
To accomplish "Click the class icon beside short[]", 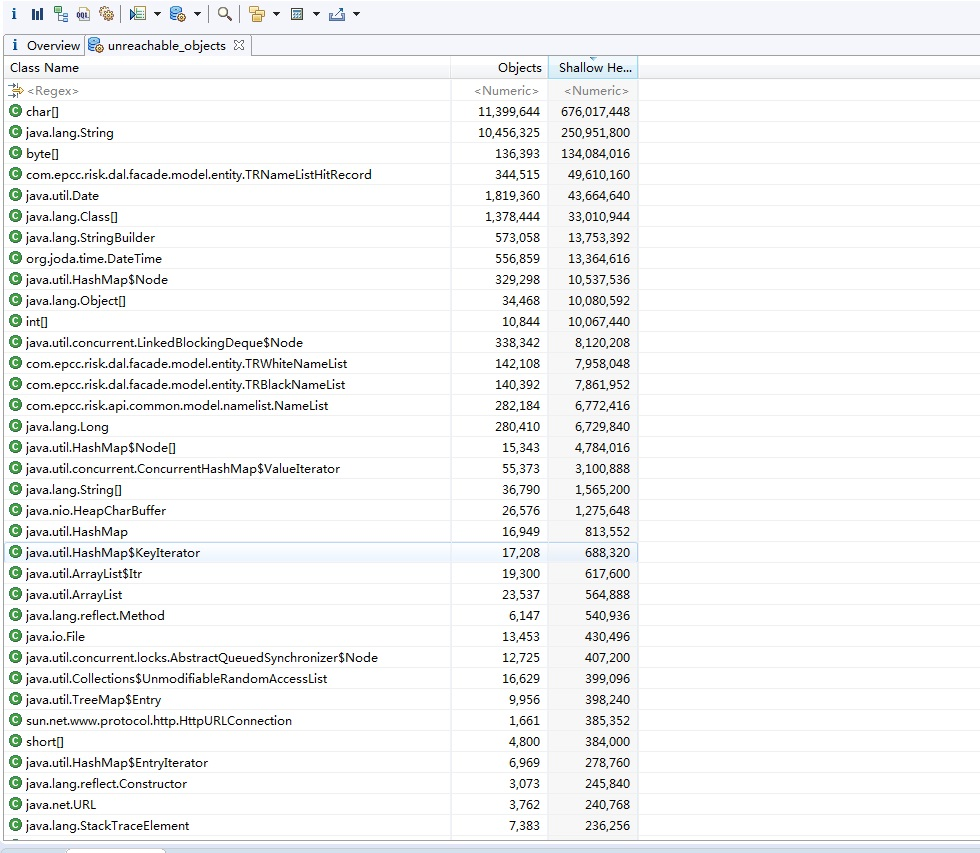I will pyautogui.click(x=16, y=741).
